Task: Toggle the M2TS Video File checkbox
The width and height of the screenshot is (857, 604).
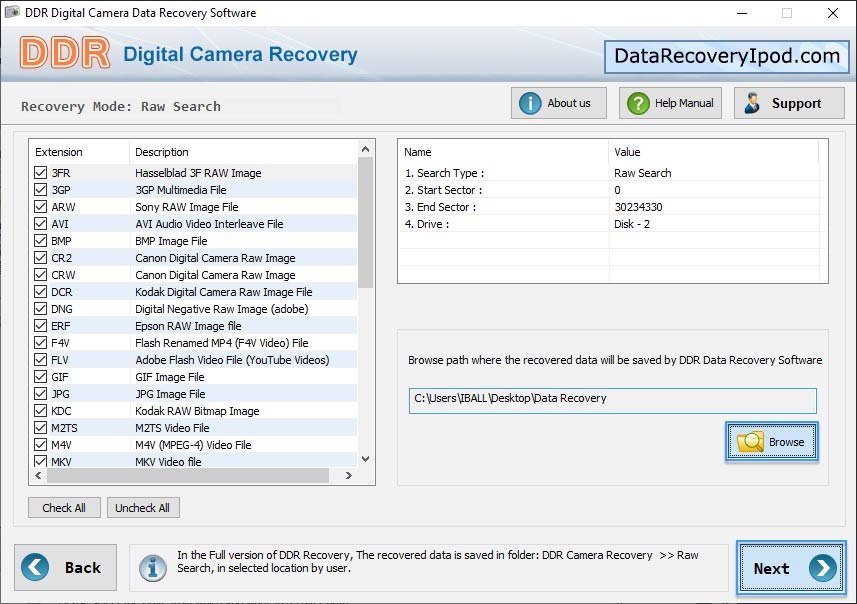Action: point(40,427)
